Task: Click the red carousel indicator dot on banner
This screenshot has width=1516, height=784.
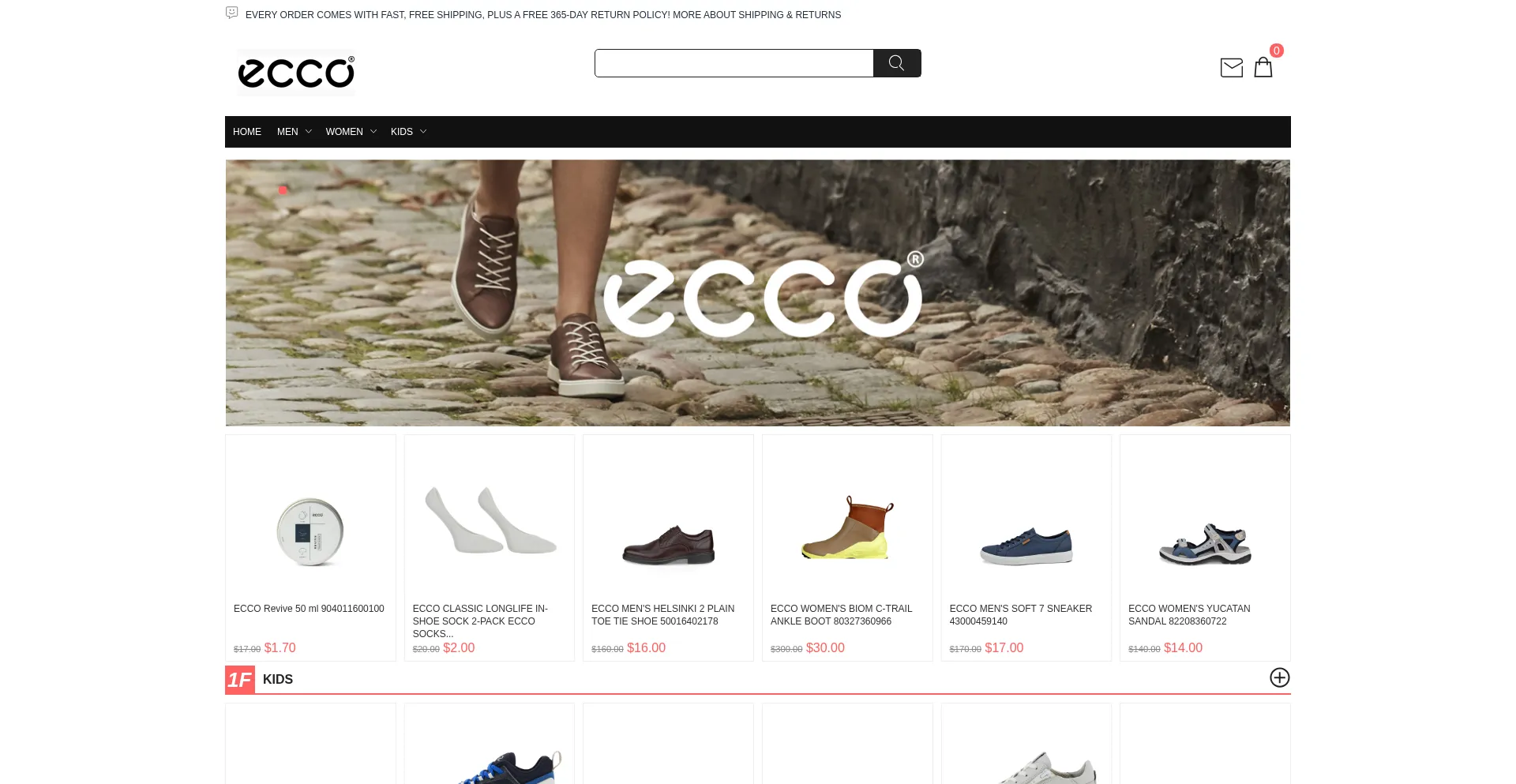Action: point(283,190)
